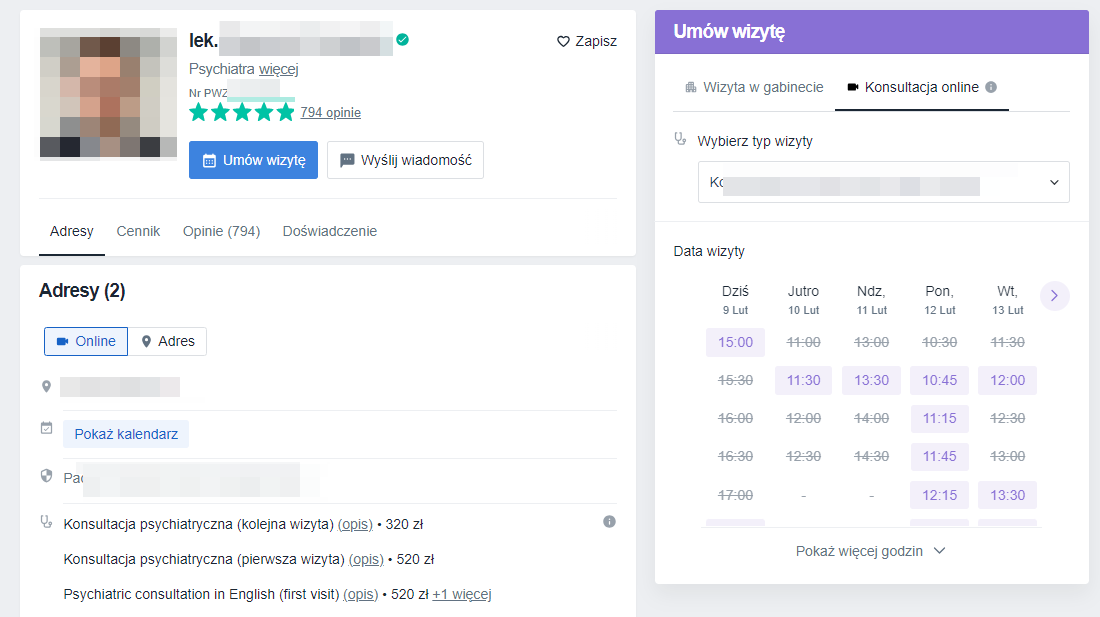Click the info icon next to consultation price
This screenshot has height=617, width=1100.
(x=609, y=521)
